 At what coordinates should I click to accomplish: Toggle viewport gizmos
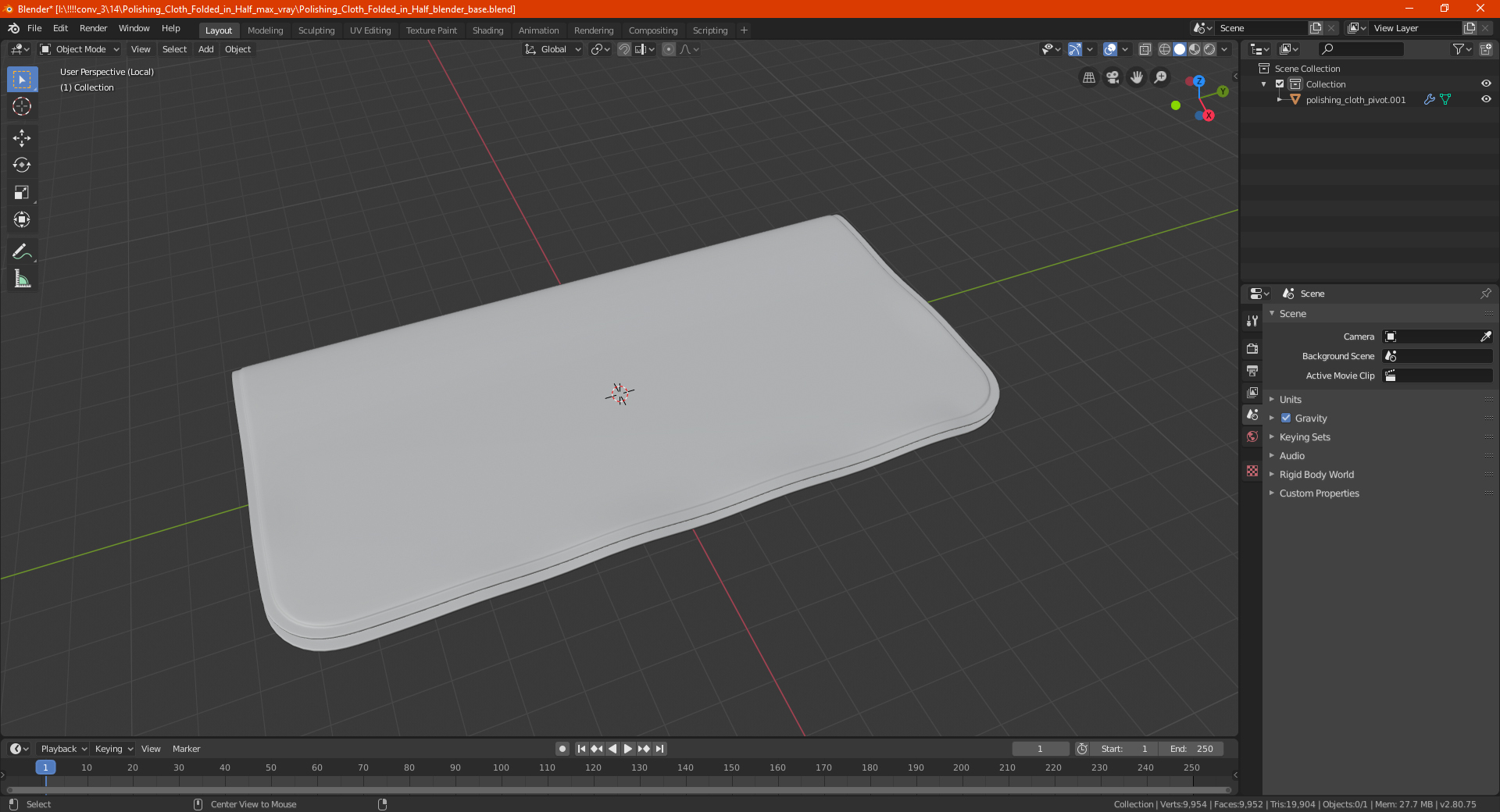tap(1075, 49)
